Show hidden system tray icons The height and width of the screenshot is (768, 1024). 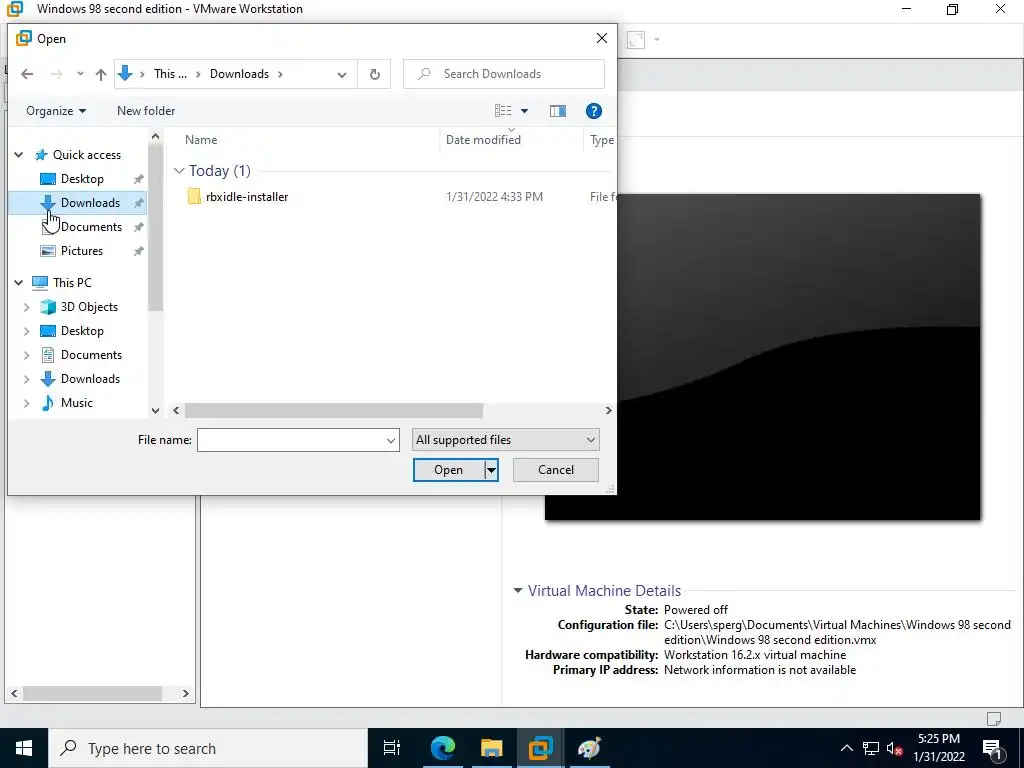point(846,748)
